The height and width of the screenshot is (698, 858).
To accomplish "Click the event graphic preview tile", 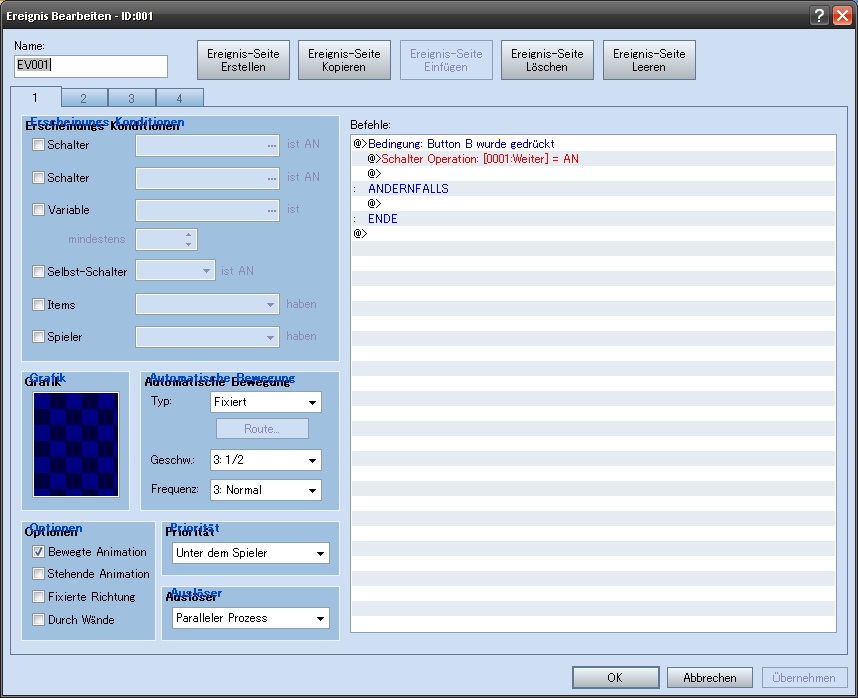I will tap(76, 444).
